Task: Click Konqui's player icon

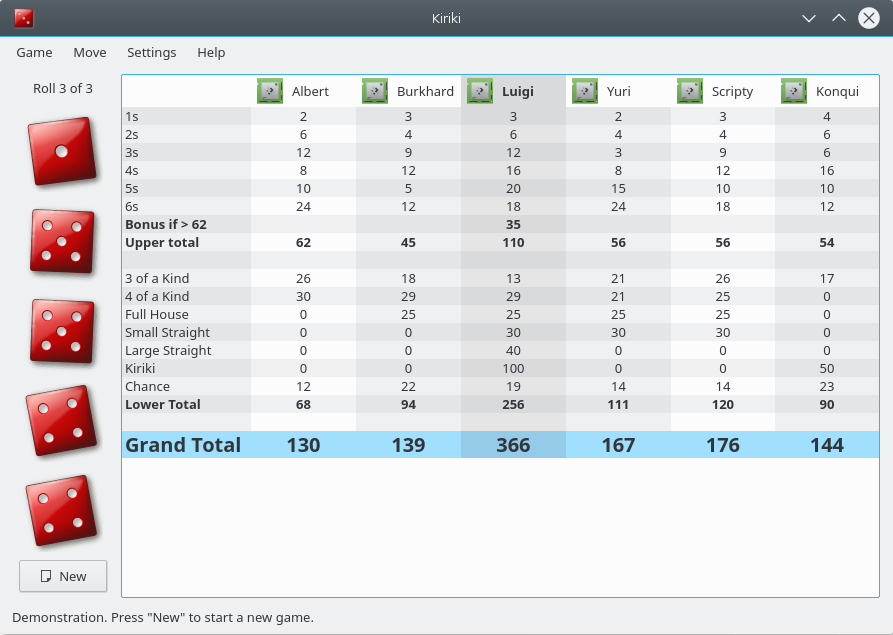Action: [794, 91]
